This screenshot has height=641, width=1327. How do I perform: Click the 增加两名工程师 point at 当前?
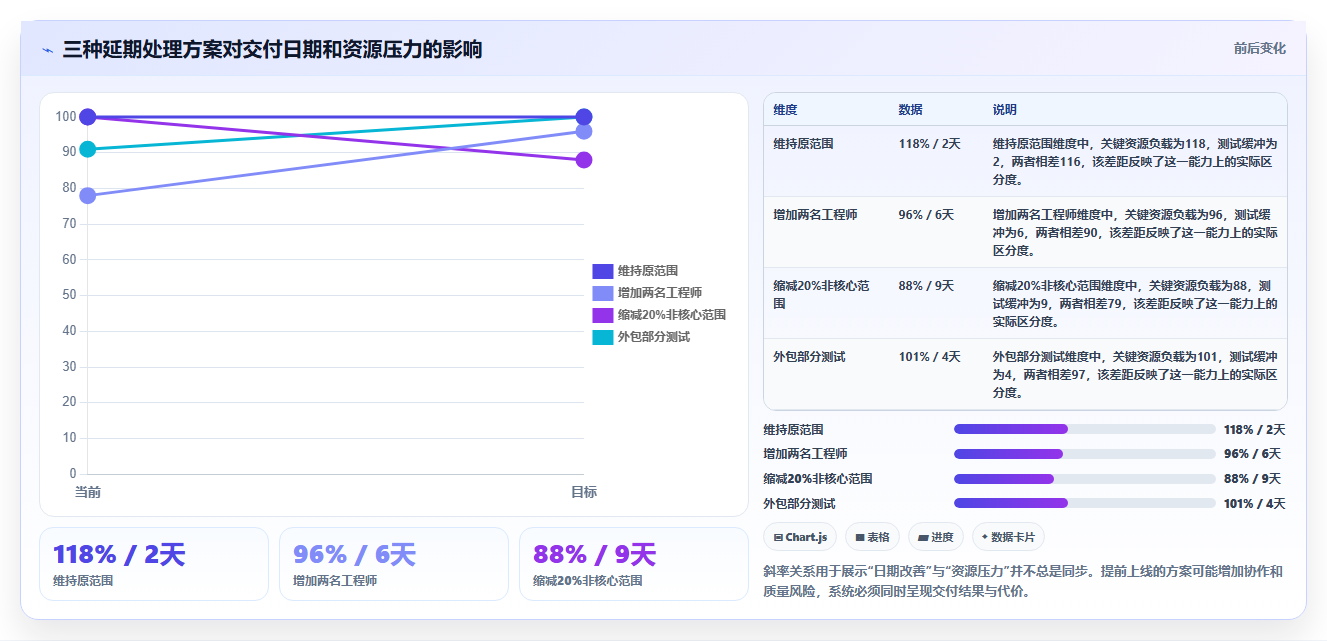coord(88,195)
